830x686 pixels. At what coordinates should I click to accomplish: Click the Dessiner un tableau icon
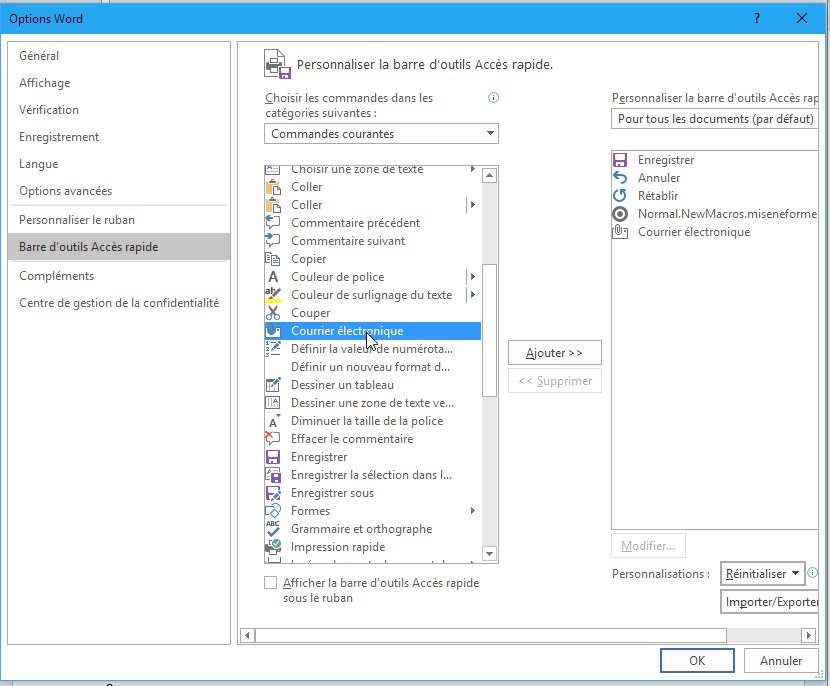(273, 385)
